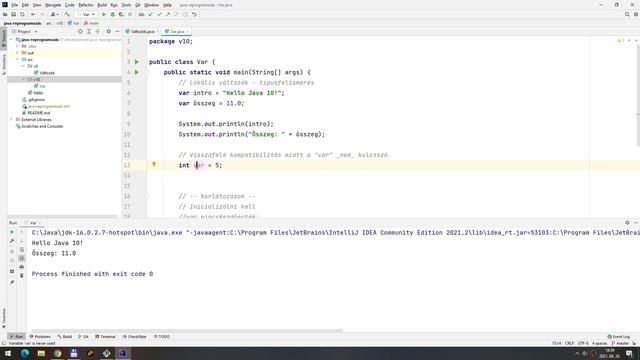Screen dimensions: 640x360
Task: Click Git Update Project arrow icon
Action: [x=151, y=14]
